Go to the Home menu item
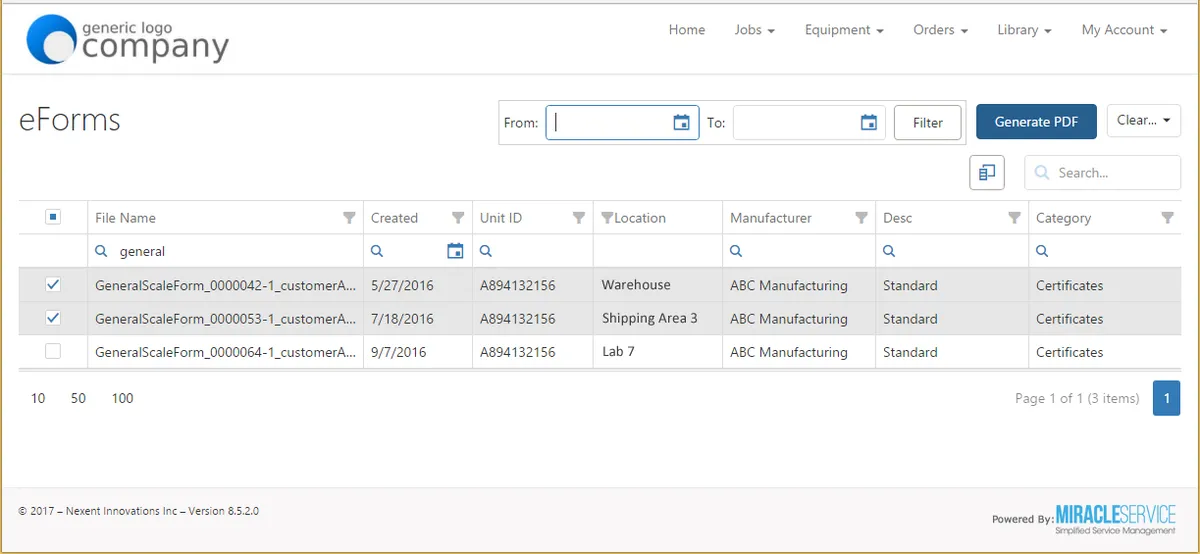Image resolution: width=1200 pixels, height=554 pixels. click(686, 30)
